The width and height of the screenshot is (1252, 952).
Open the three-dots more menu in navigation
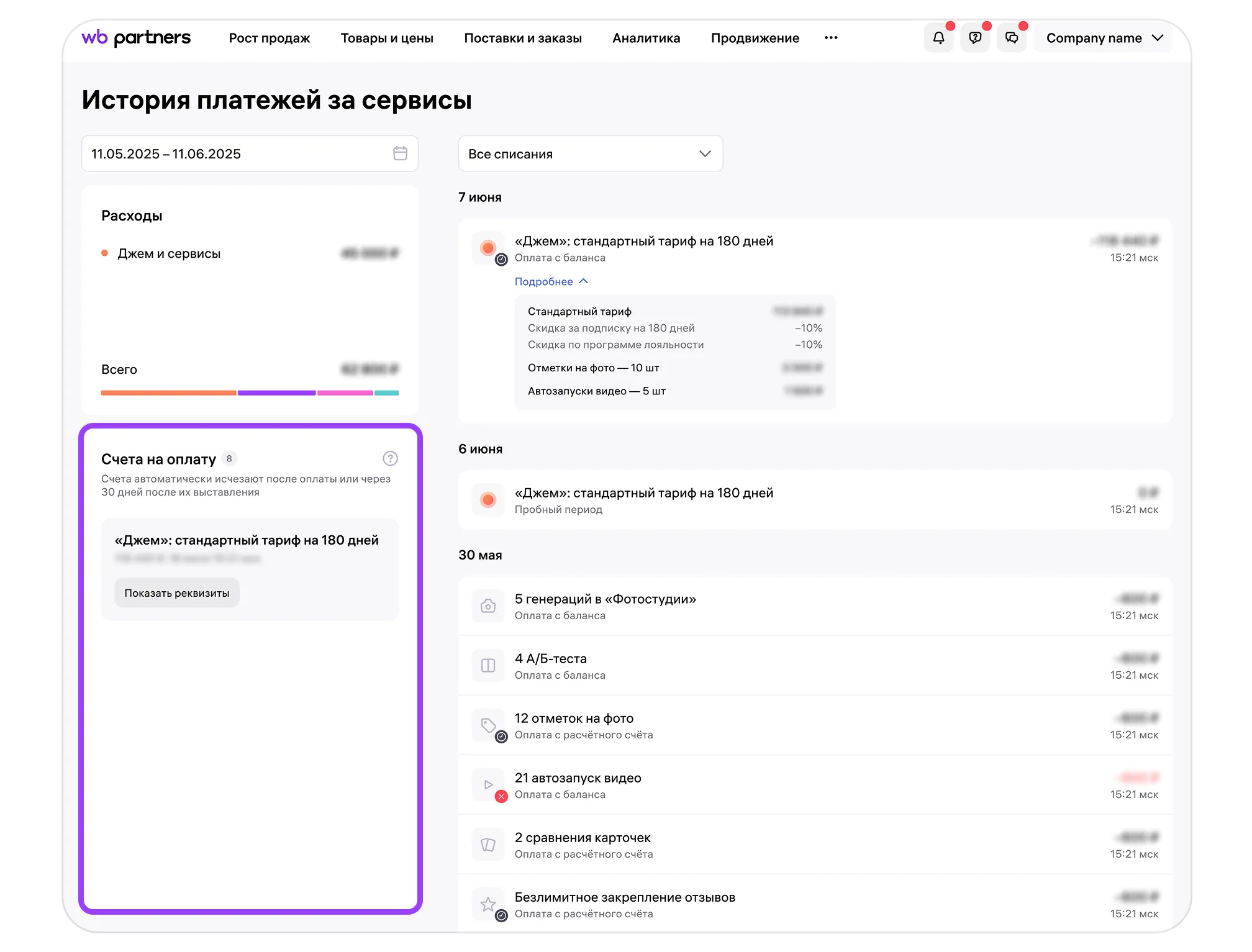[x=831, y=38]
